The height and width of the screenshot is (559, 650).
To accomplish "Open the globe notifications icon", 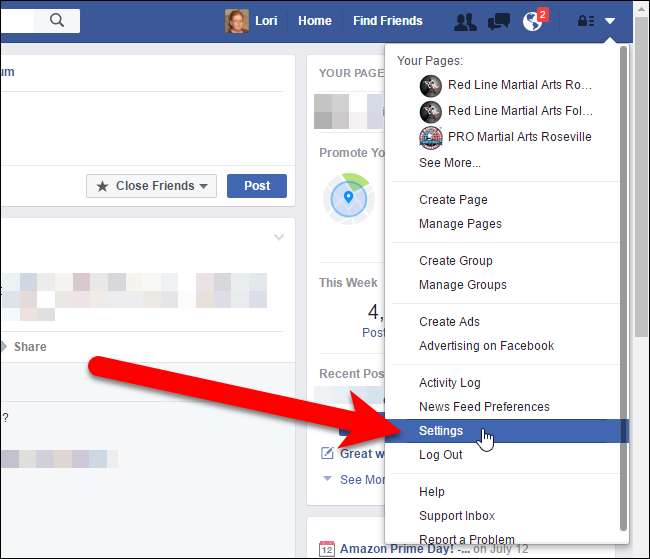I will pos(532,22).
